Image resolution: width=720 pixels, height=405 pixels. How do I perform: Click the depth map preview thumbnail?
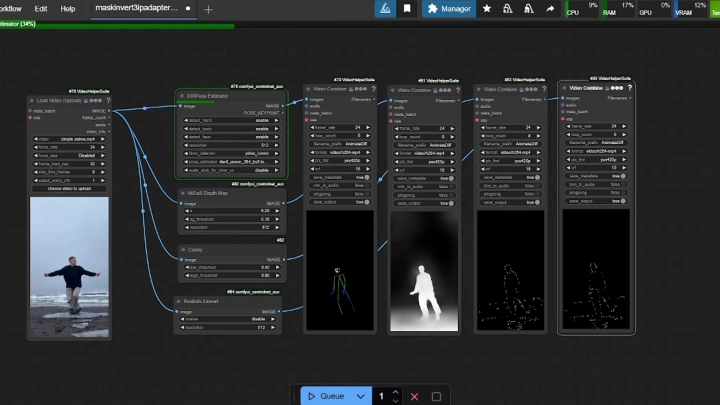(424, 271)
